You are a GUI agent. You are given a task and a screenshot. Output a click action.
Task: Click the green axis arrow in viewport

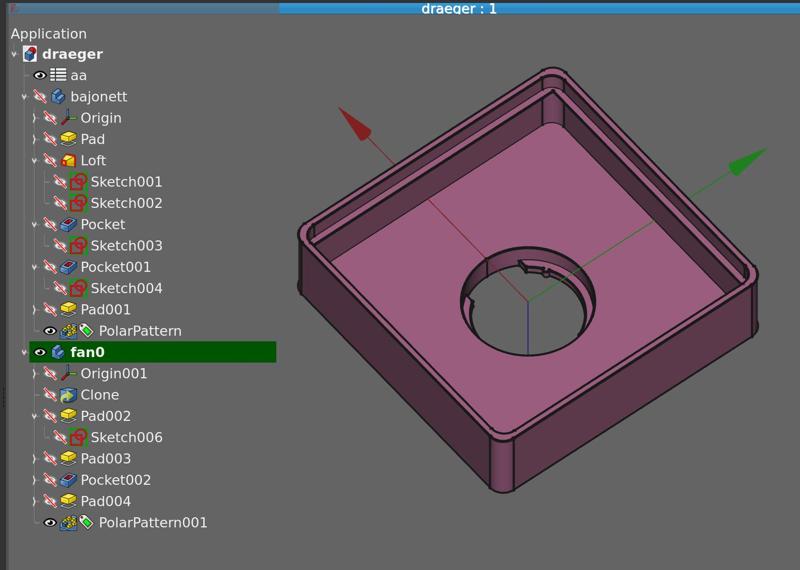click(x=747, y=162)
